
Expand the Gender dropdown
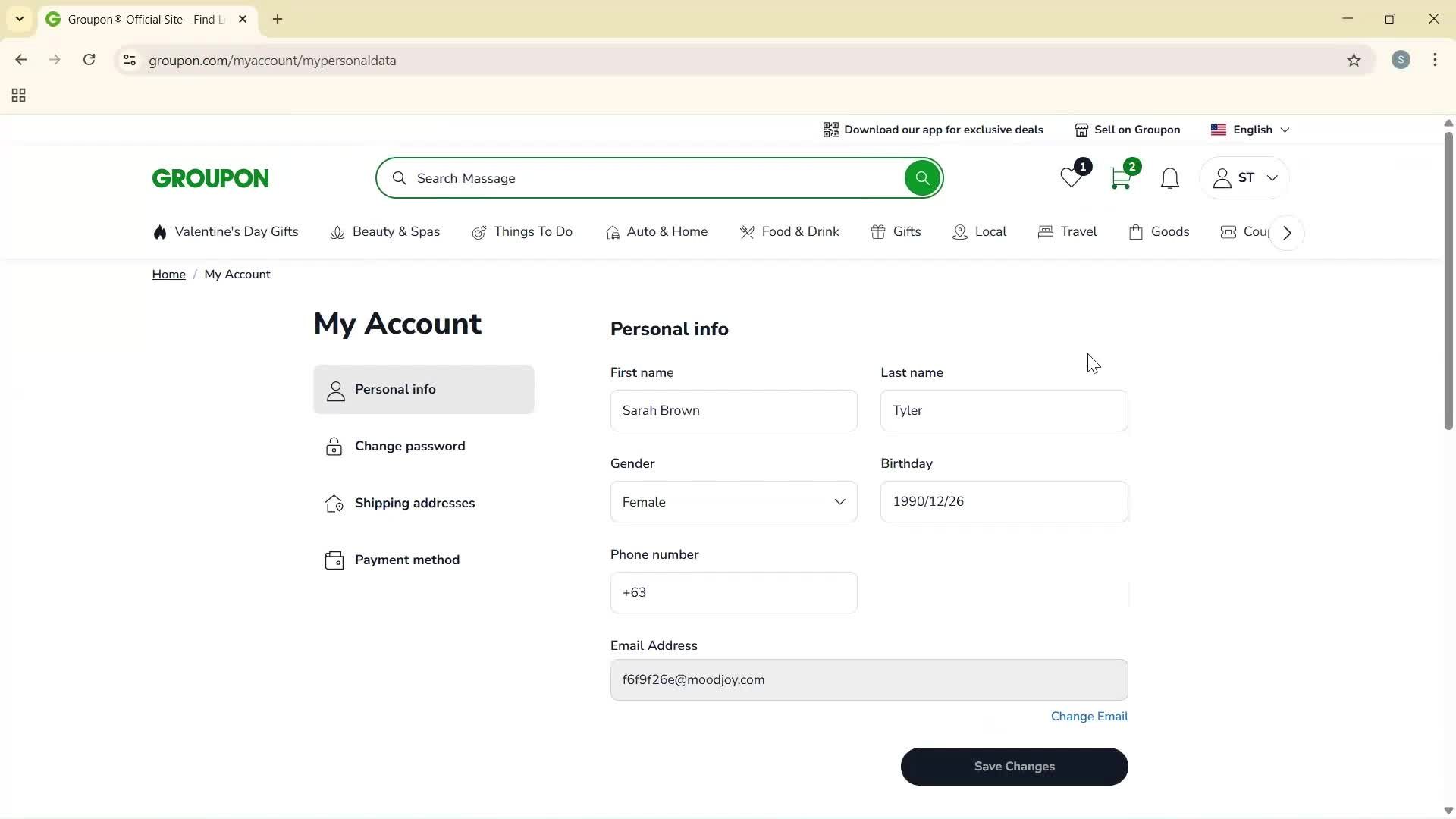(733, 502)
